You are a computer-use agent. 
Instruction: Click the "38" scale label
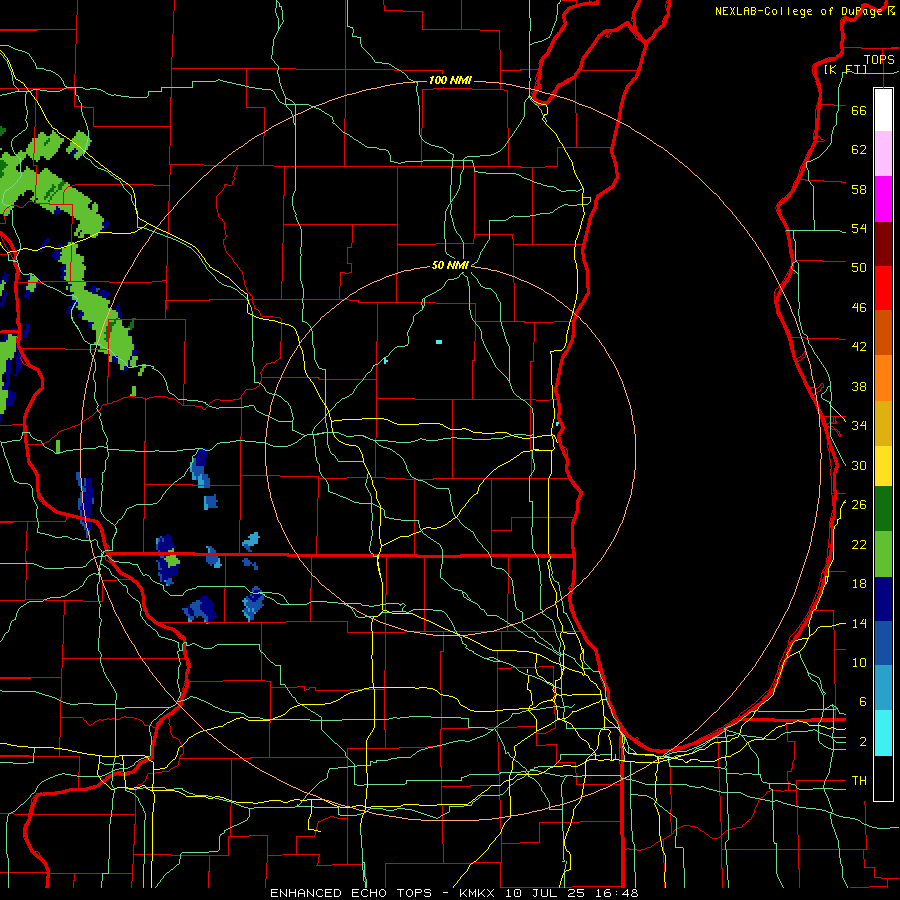coord(859,387)
